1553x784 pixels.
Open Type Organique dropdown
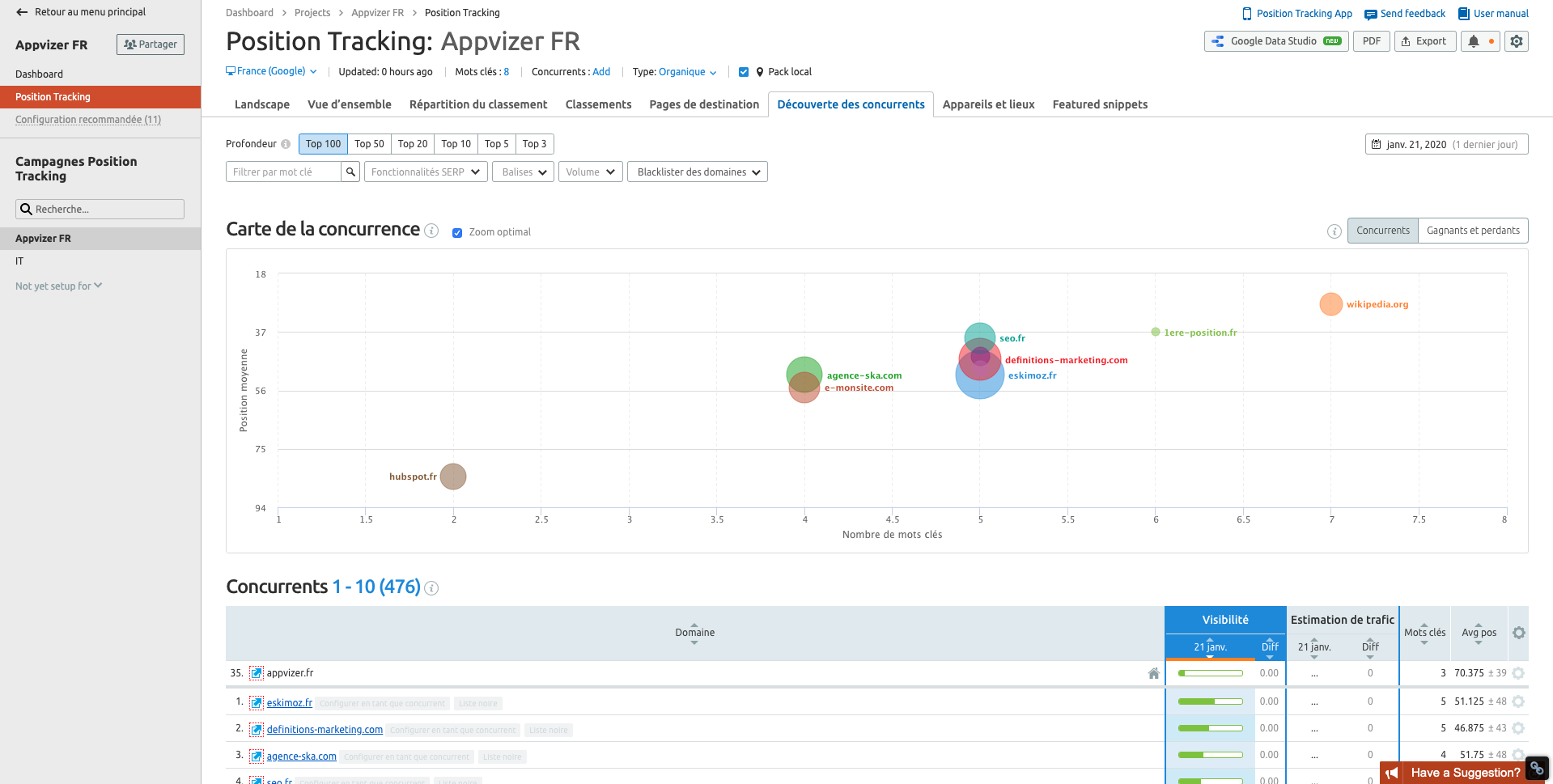tap(687, 72)
